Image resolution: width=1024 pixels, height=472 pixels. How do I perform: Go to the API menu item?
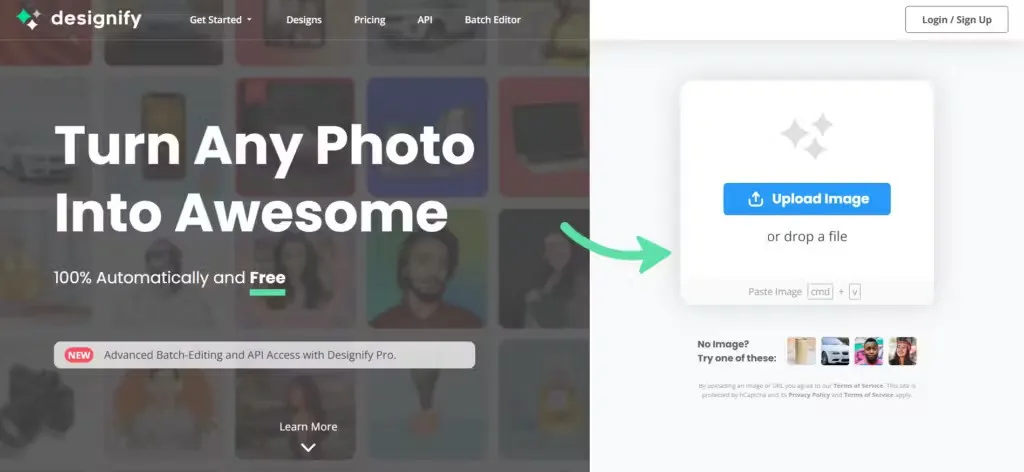pos(424,20)
